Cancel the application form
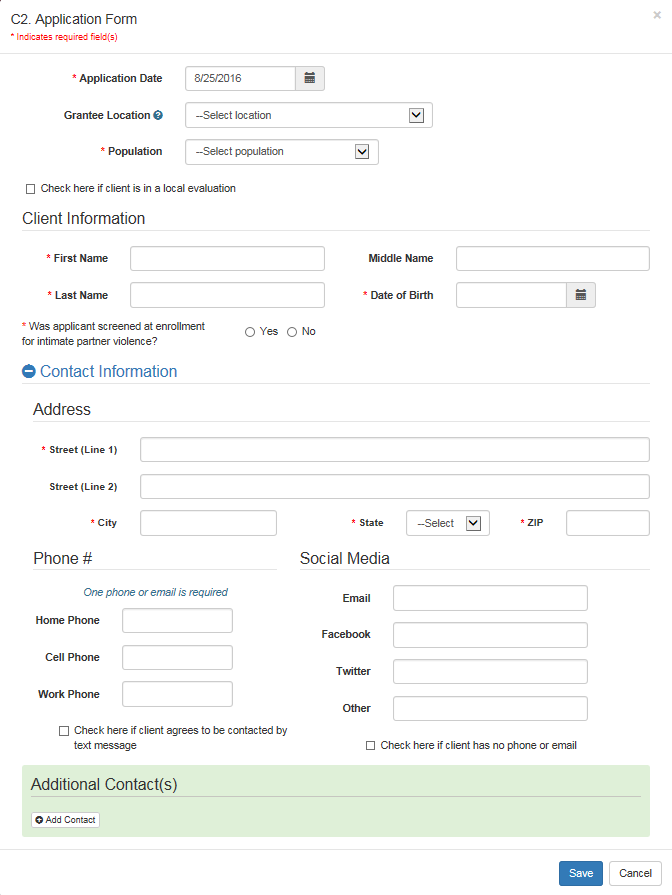Screen dimensions: 672x895 [x=635, y=873]
